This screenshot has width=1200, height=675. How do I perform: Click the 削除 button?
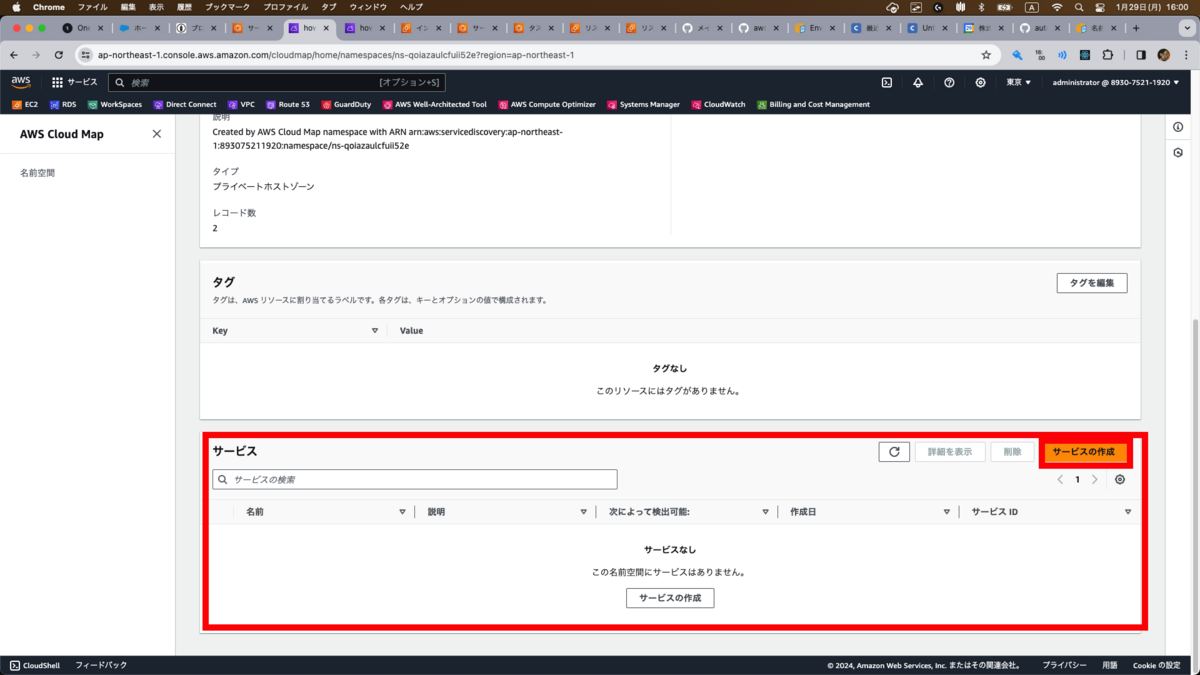pyautogui.click(x=1012, y=452)
